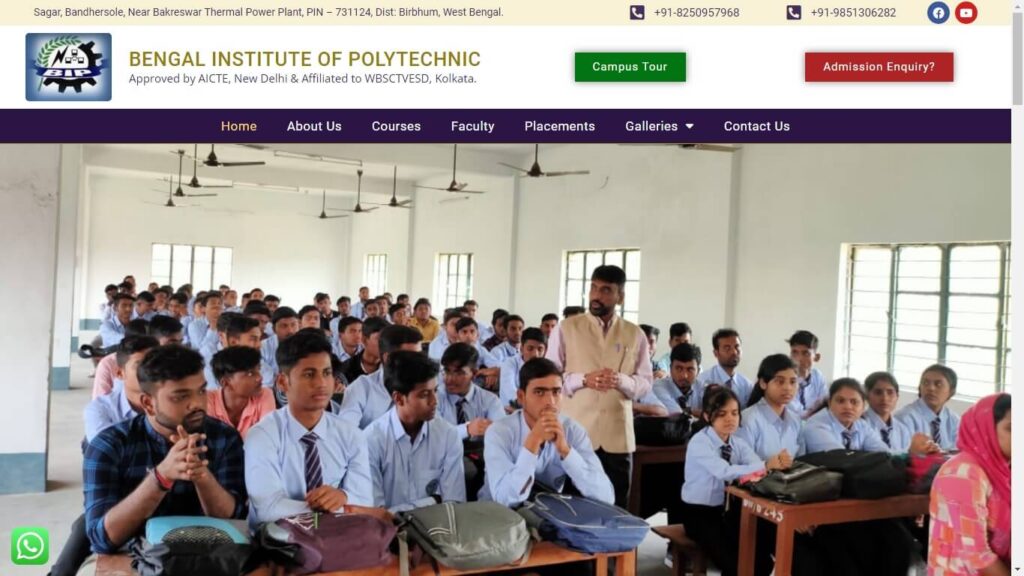Click Bengal Institute of Polytechnic title

coord(304,59)
